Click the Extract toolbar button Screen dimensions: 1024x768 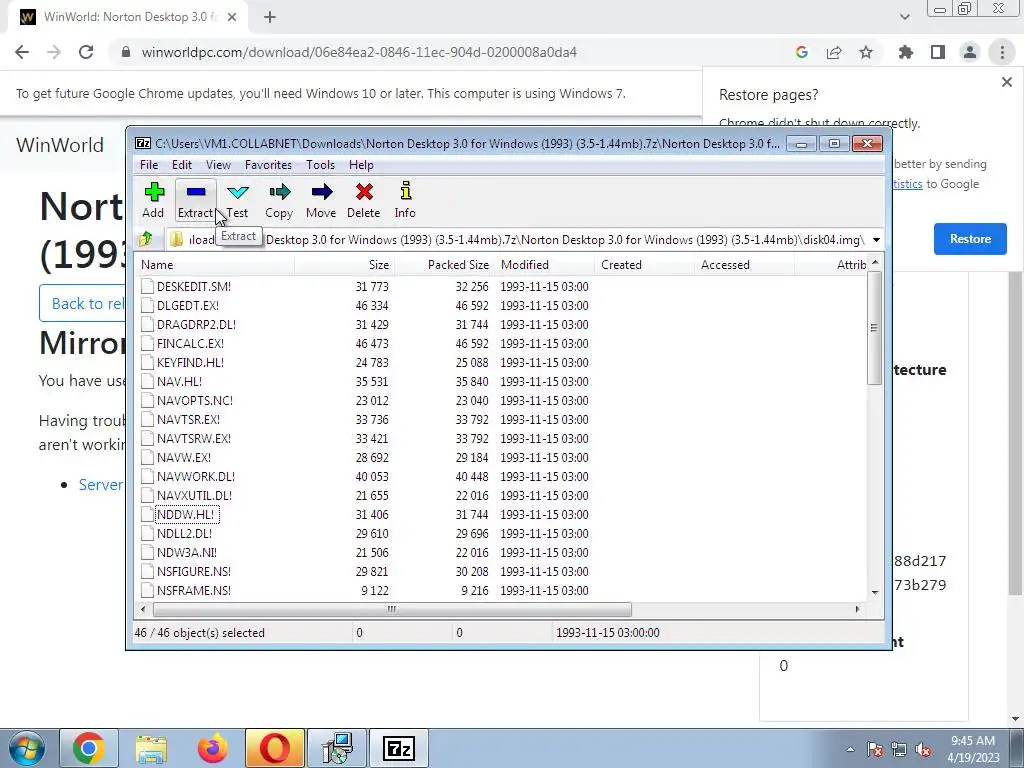[x=195, y=200]
